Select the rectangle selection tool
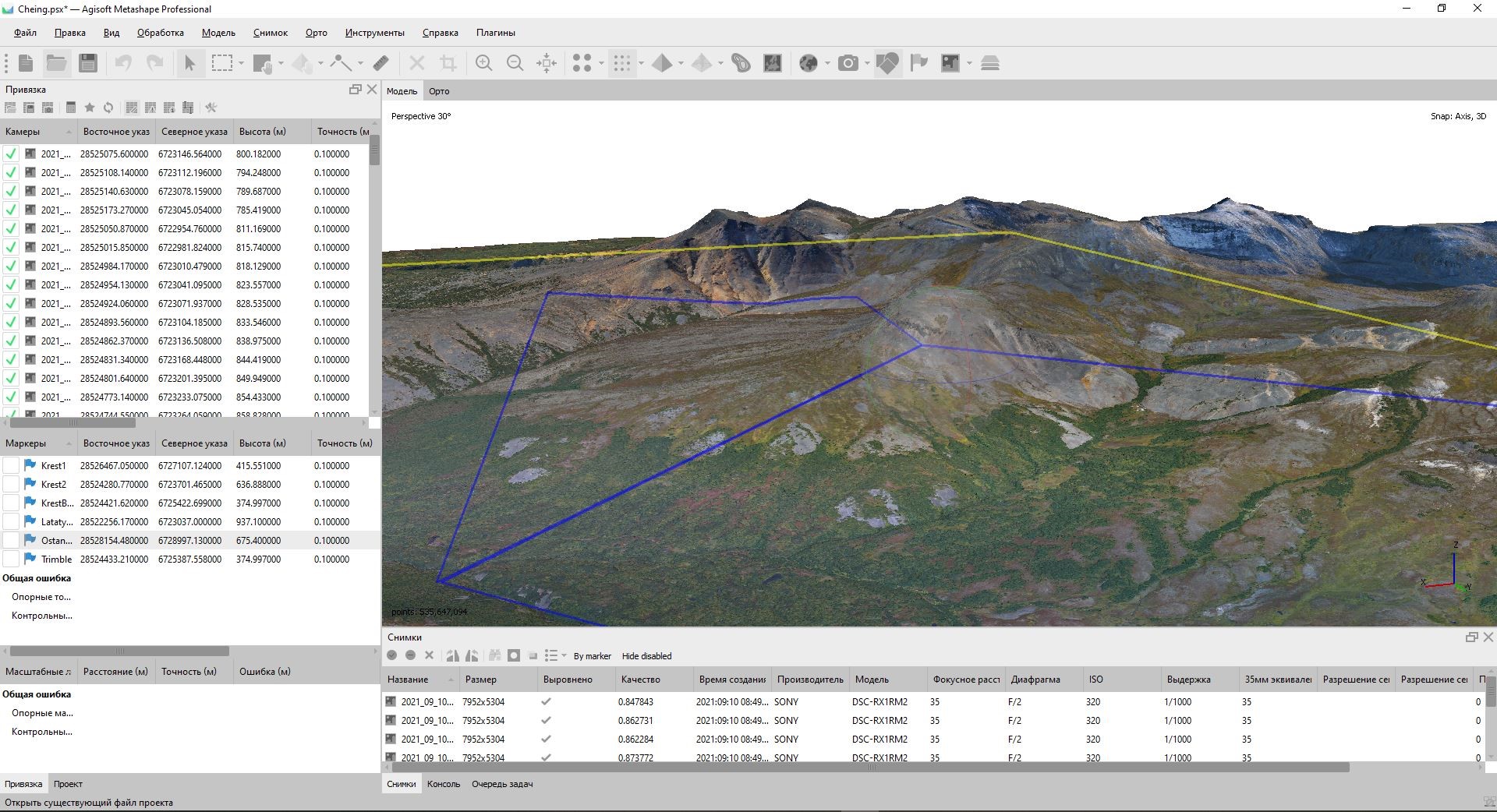 [222, 63]
